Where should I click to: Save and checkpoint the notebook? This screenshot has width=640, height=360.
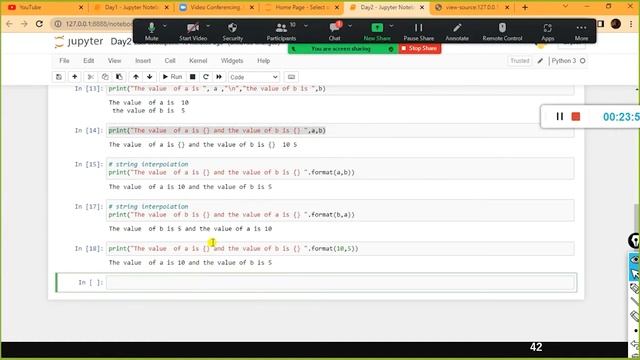click(x=59, y=77)
